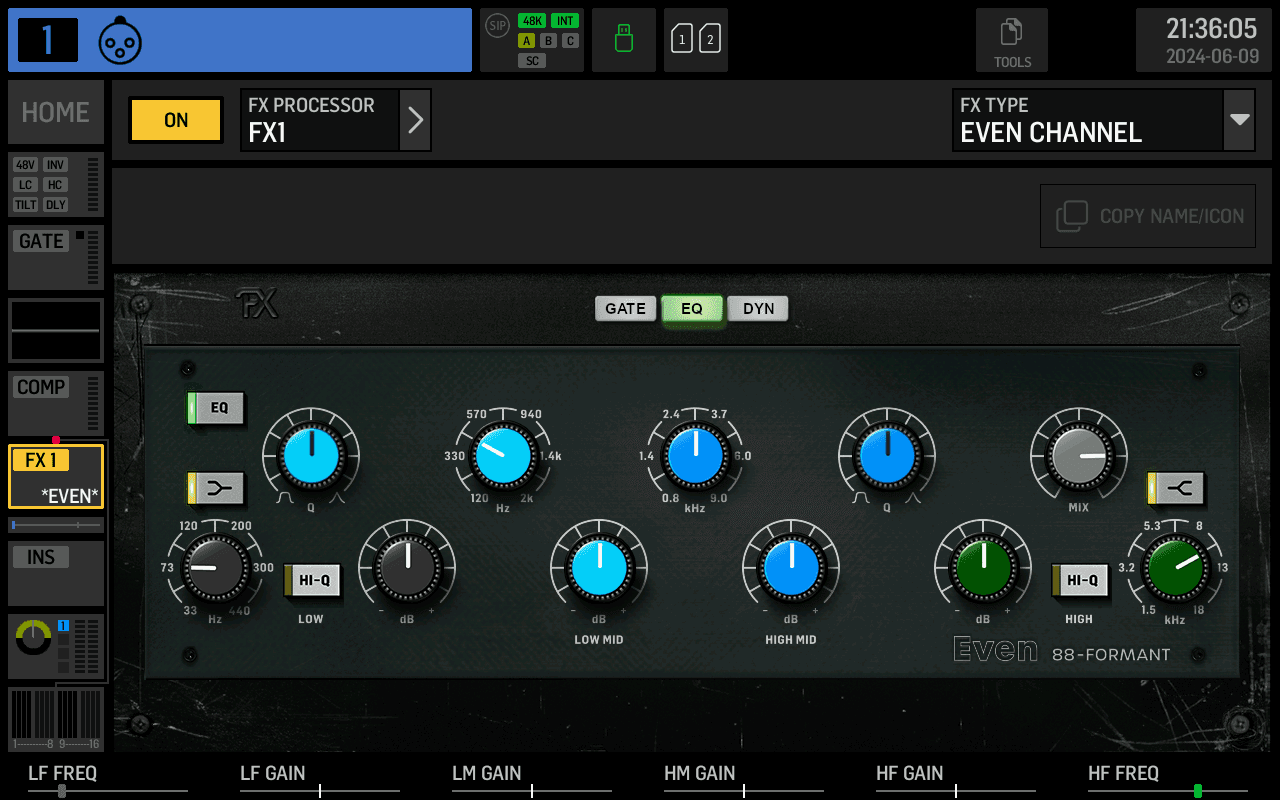The height and width of the screenshot is (800, 1280).
Task: Open the FX PROCESSOR FX1 chevron
Action: click(415, 120)
